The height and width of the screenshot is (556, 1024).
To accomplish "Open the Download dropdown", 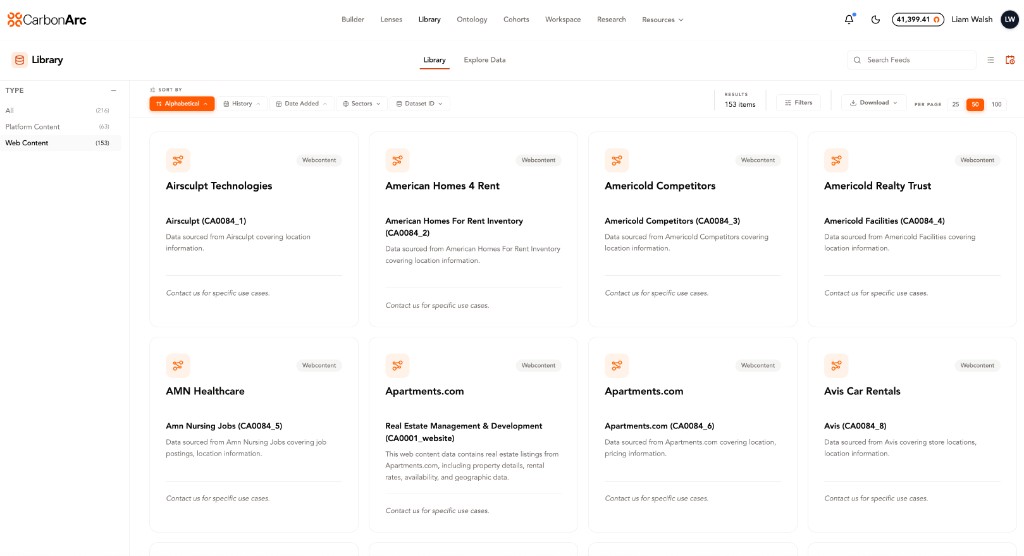I will click(873, 103).
